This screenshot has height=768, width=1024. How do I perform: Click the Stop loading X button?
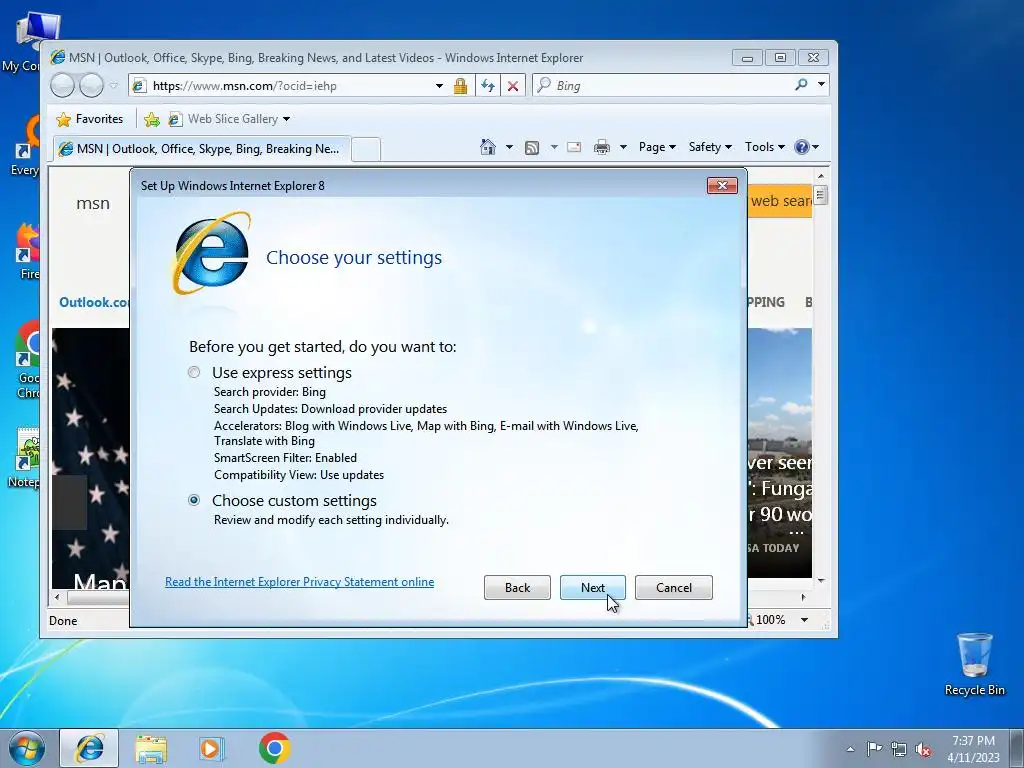(x=513, y=86)
